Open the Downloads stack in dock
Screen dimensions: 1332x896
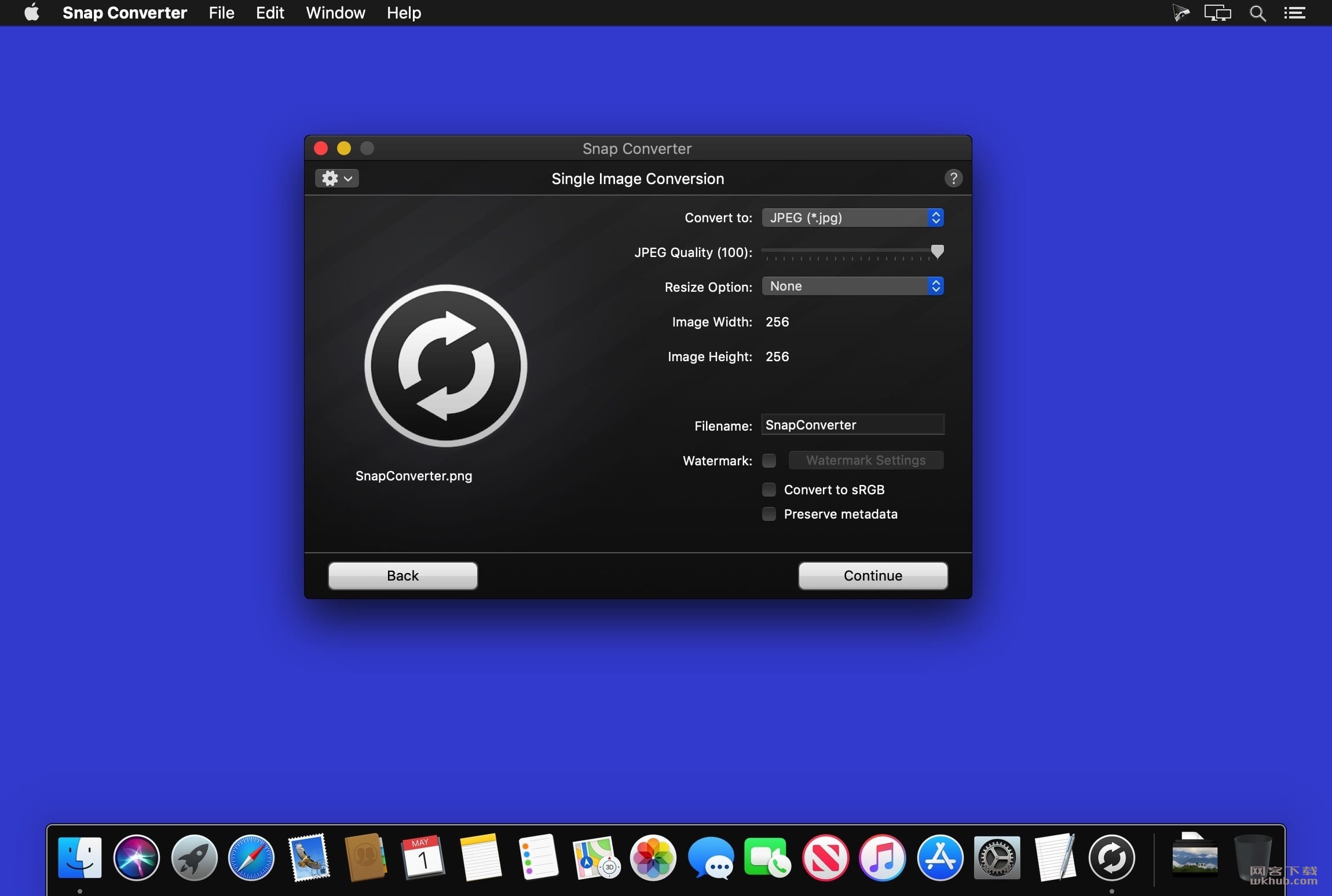(1194, 855)
